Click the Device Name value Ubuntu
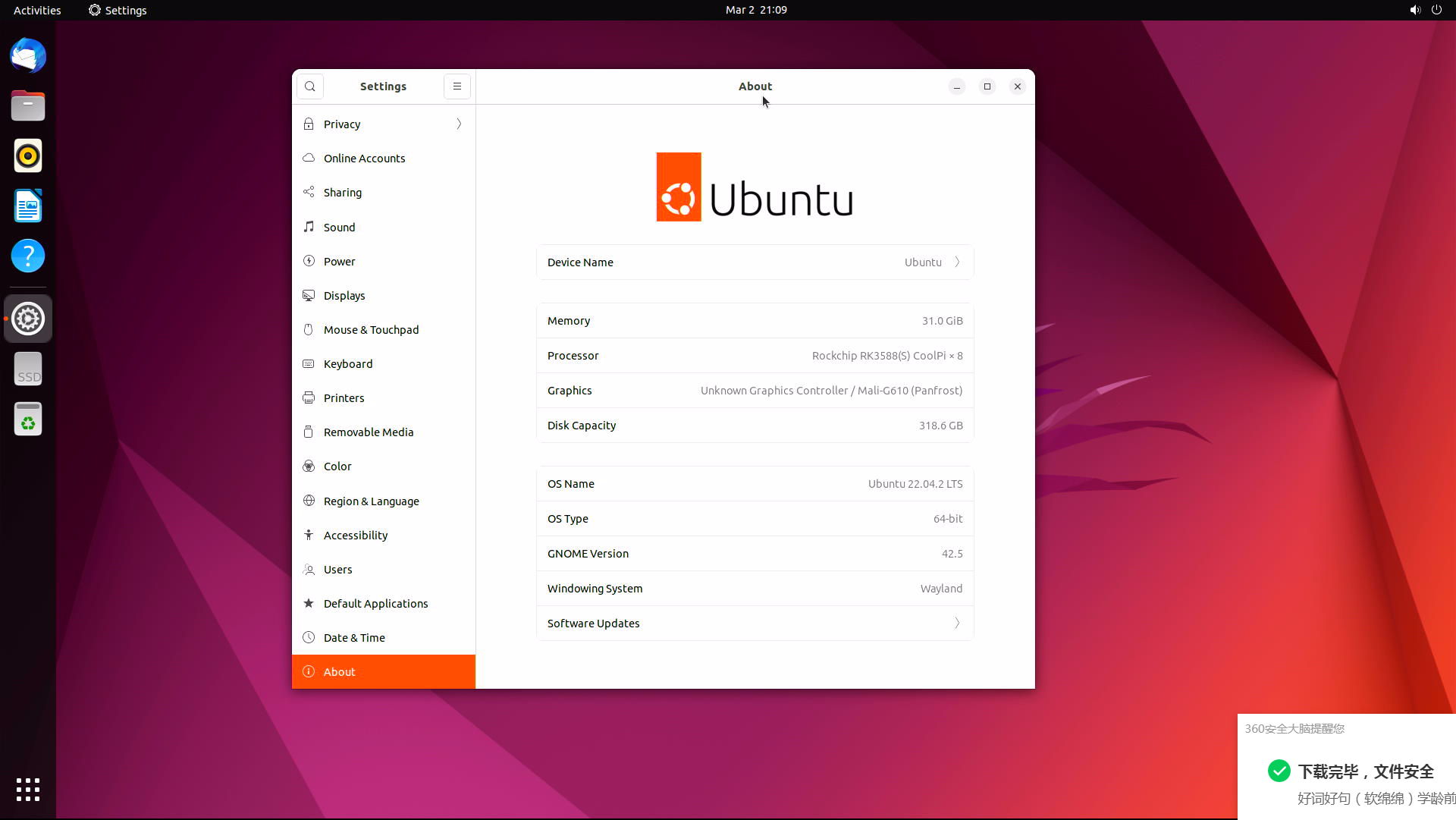 click(x=923, y=262)
